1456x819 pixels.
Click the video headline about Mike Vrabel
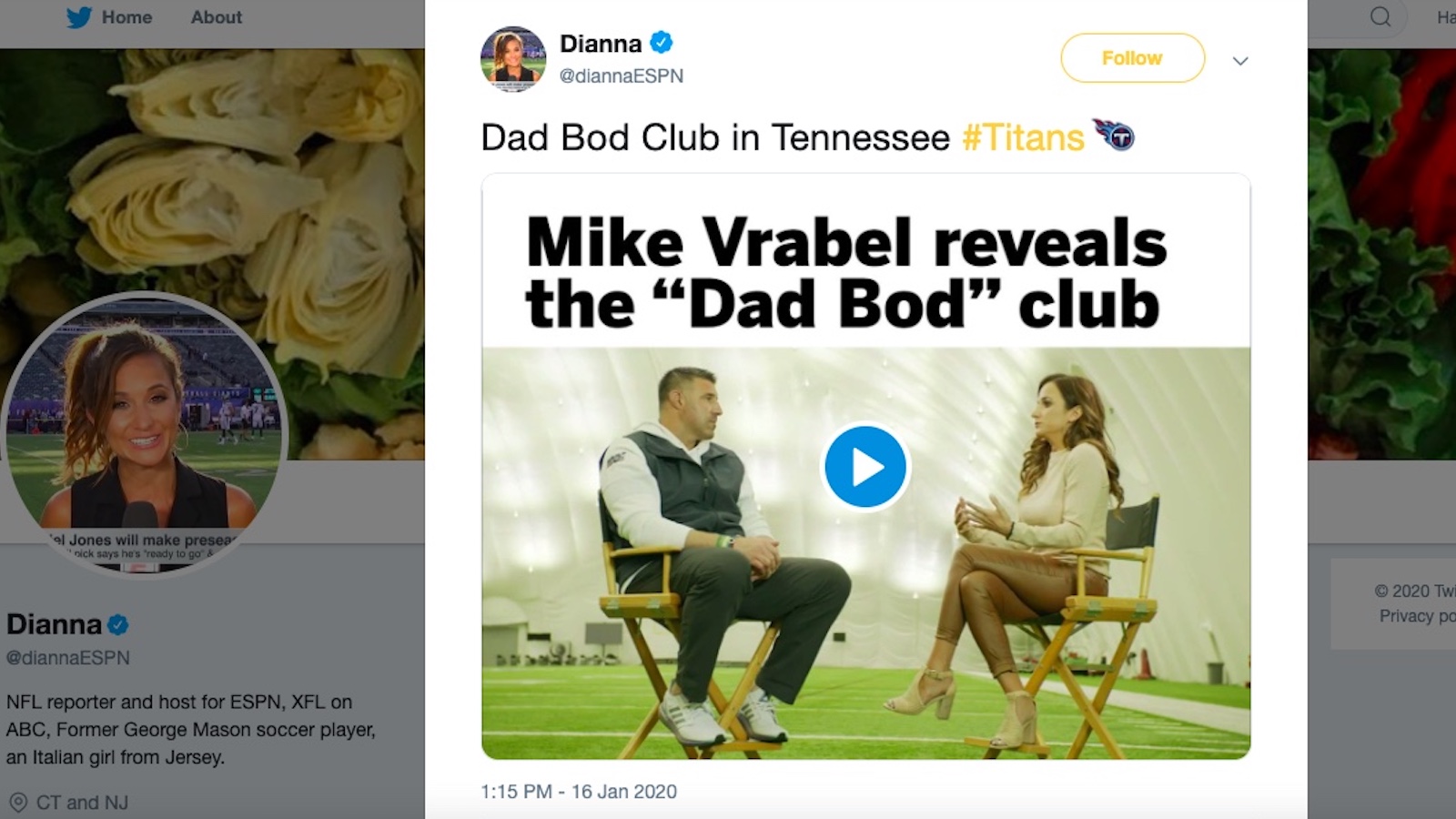[x=845, y=271]
